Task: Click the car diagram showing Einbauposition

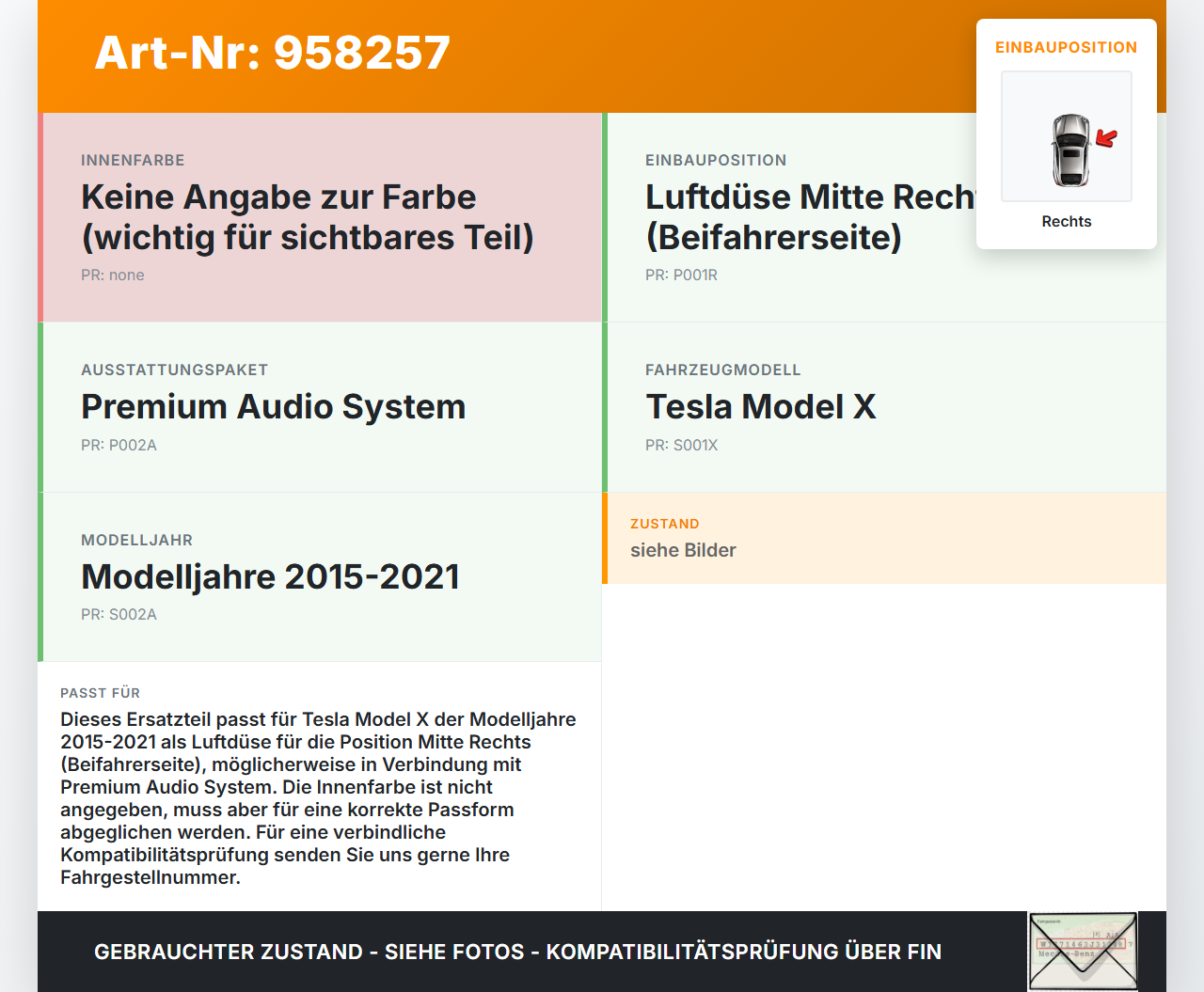Action: pos(1066,136)
